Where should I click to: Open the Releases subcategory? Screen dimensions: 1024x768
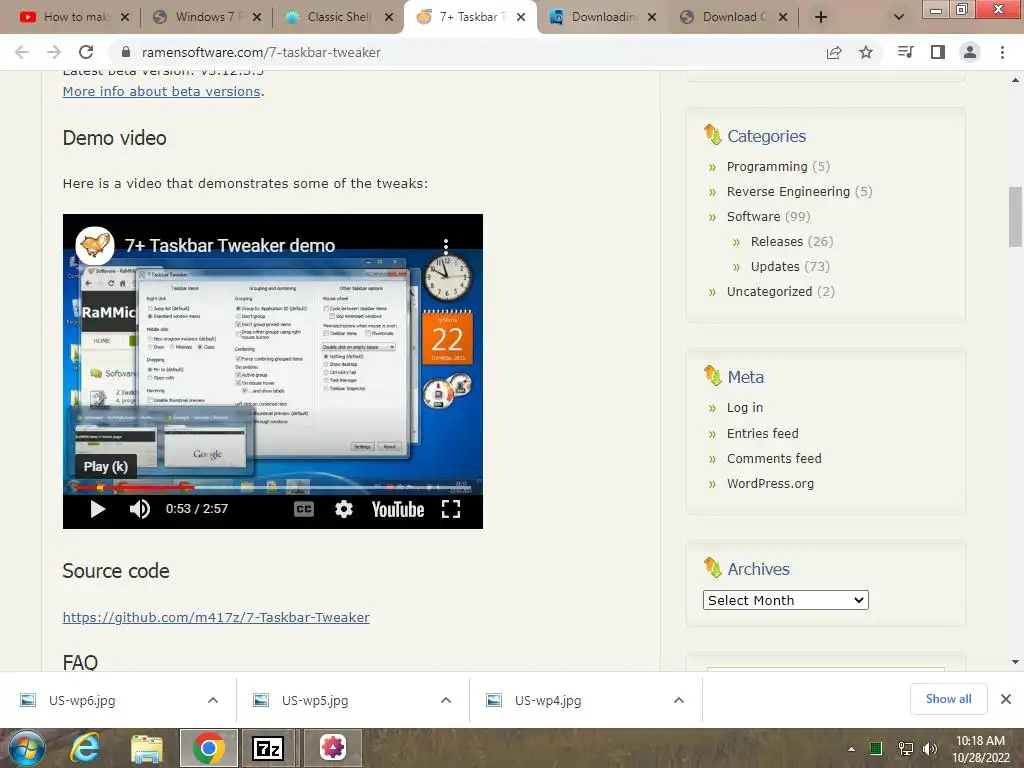point(776,242)
